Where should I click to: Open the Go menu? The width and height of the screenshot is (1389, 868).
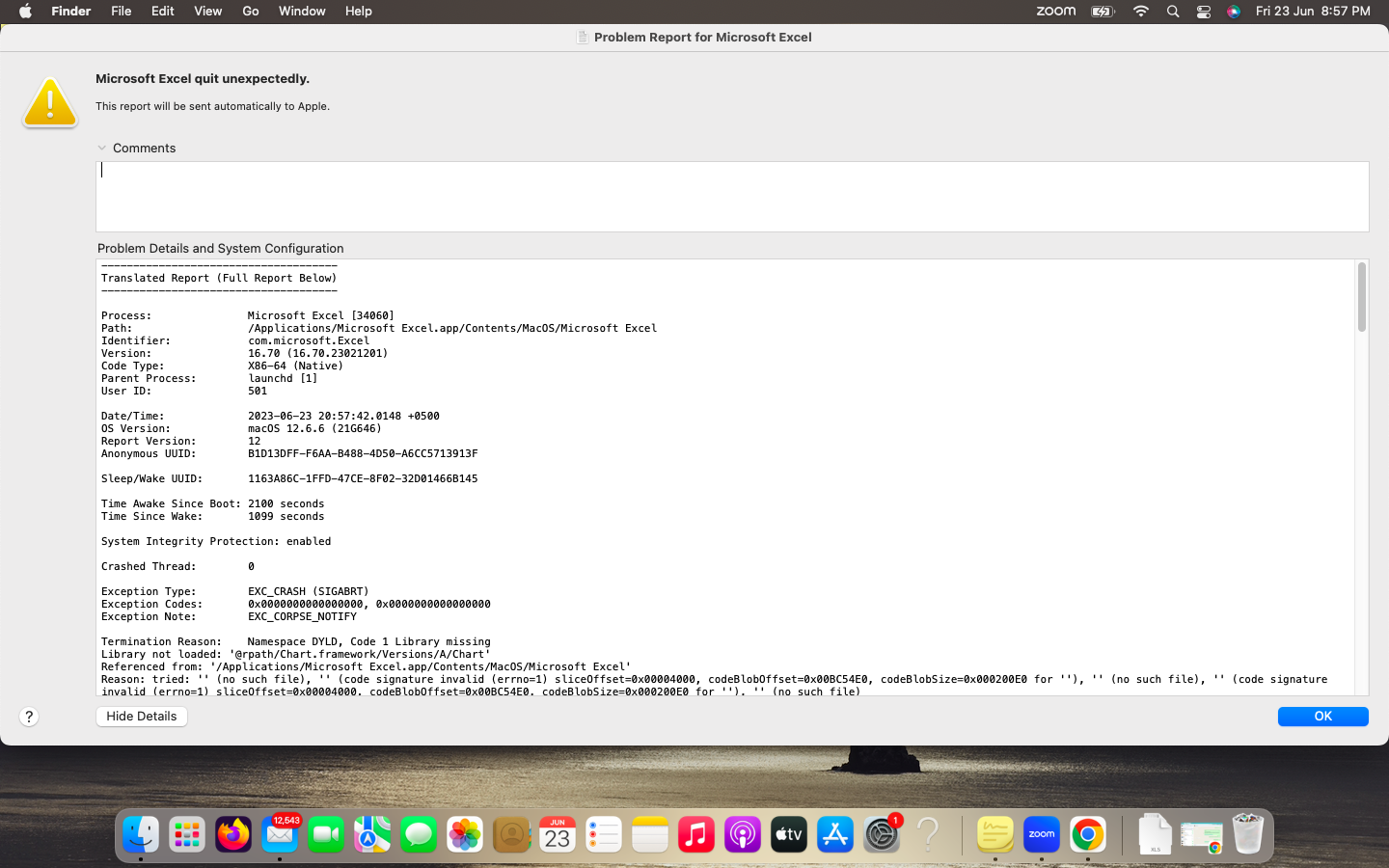(251, 12)
